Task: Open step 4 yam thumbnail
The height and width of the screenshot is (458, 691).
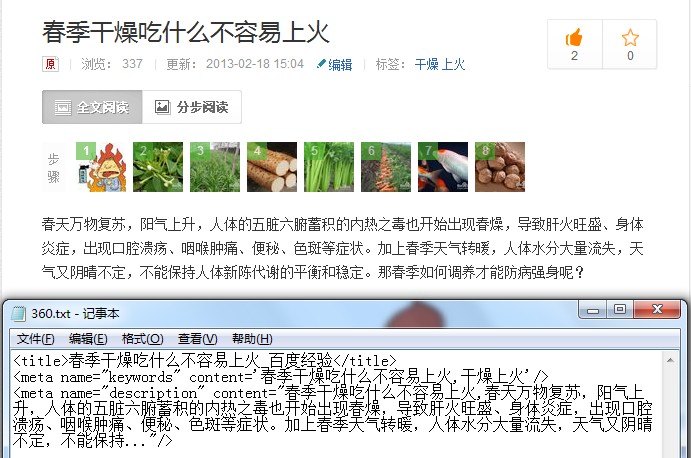Action: (x=272, y=167)
